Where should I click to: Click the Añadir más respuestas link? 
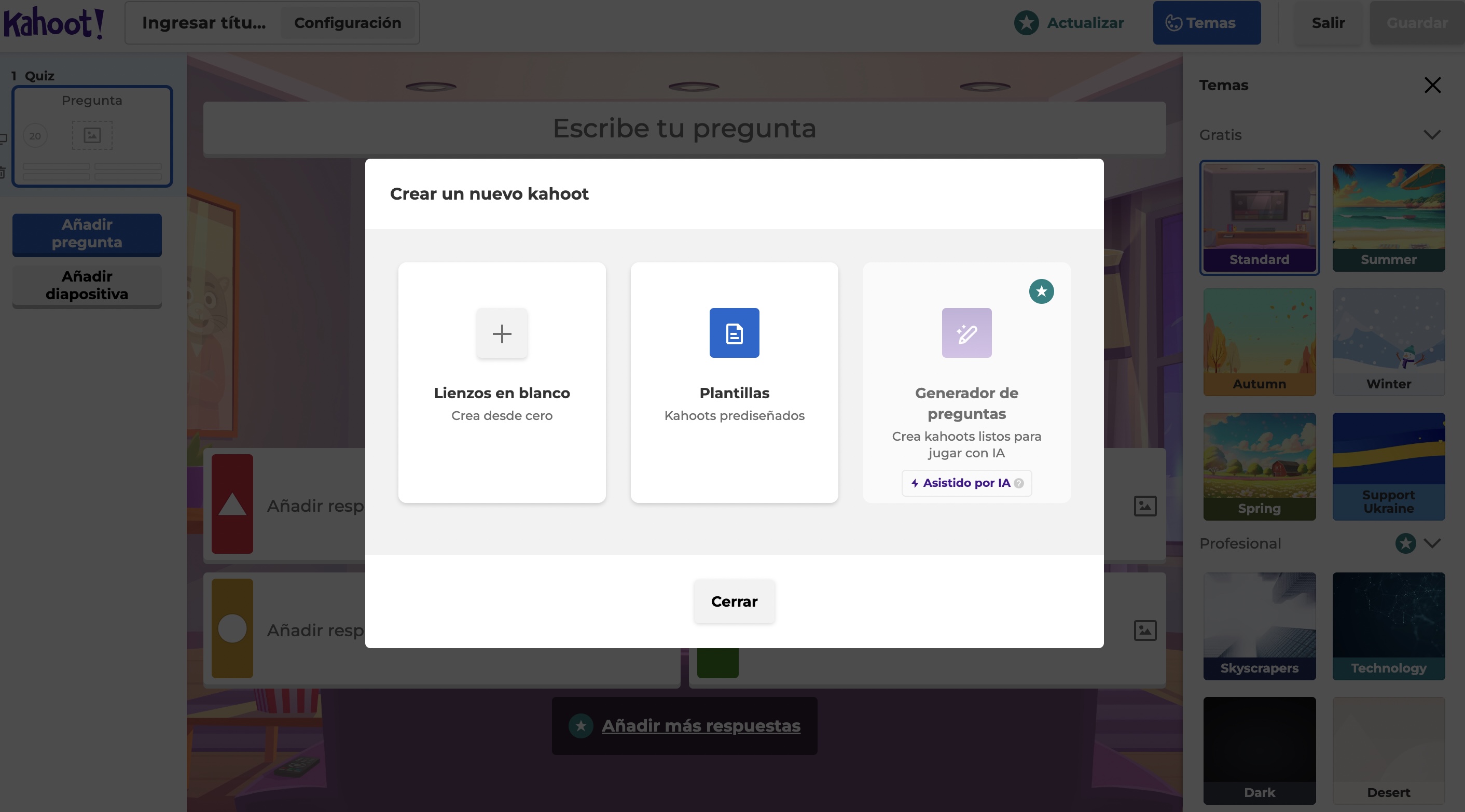pyautogui.click(x=701, y=726)
